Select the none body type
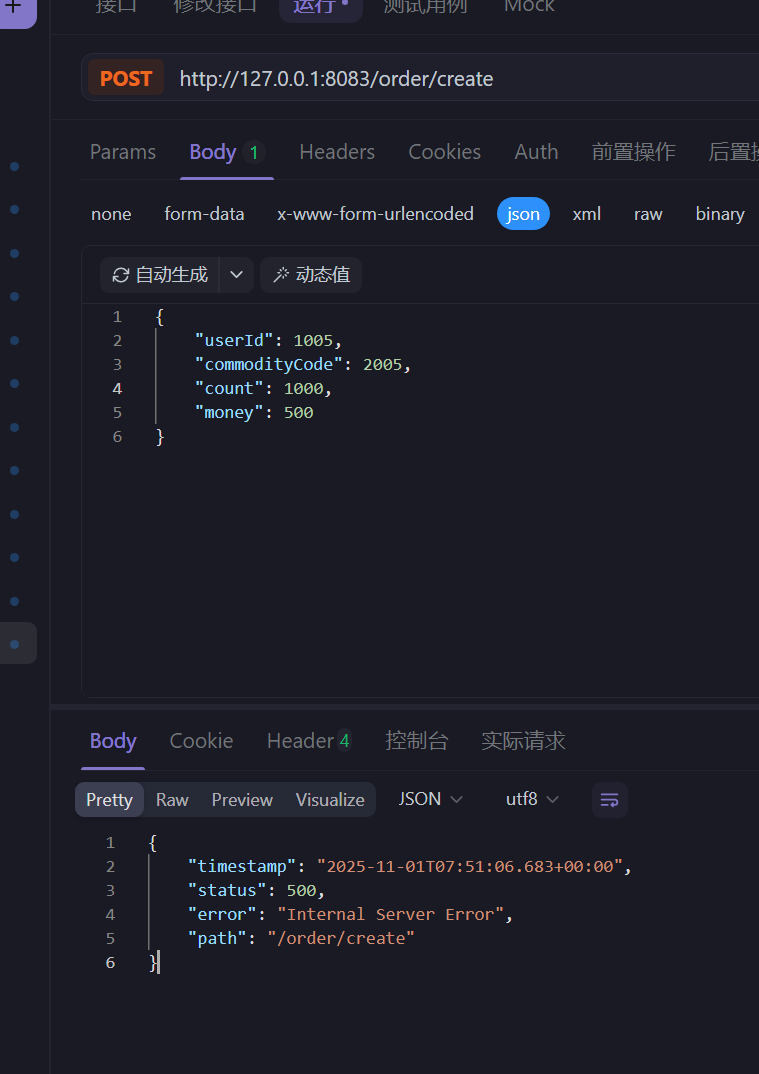 pyautogui.click(x=111, y=214)
